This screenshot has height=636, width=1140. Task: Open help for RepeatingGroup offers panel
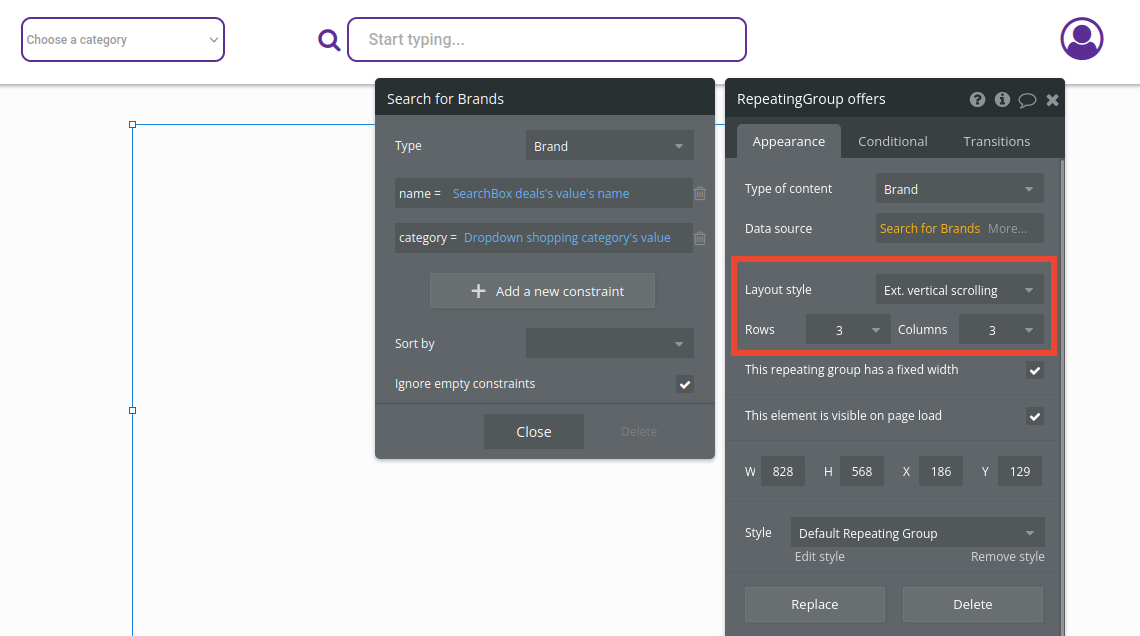point(977,99)
